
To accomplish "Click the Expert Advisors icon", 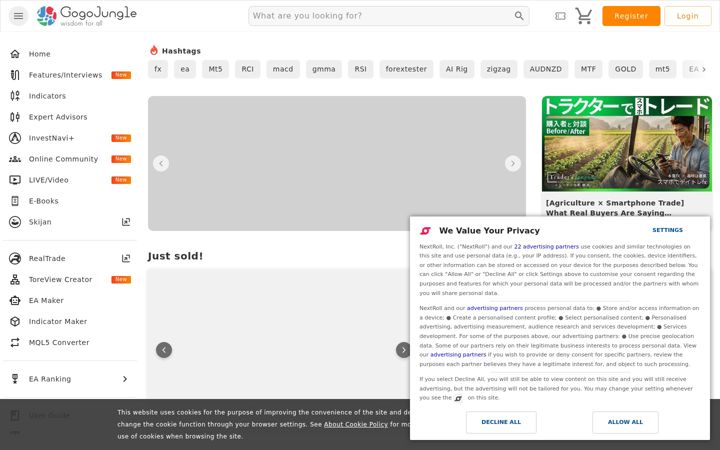I will (x=15, y=117).
